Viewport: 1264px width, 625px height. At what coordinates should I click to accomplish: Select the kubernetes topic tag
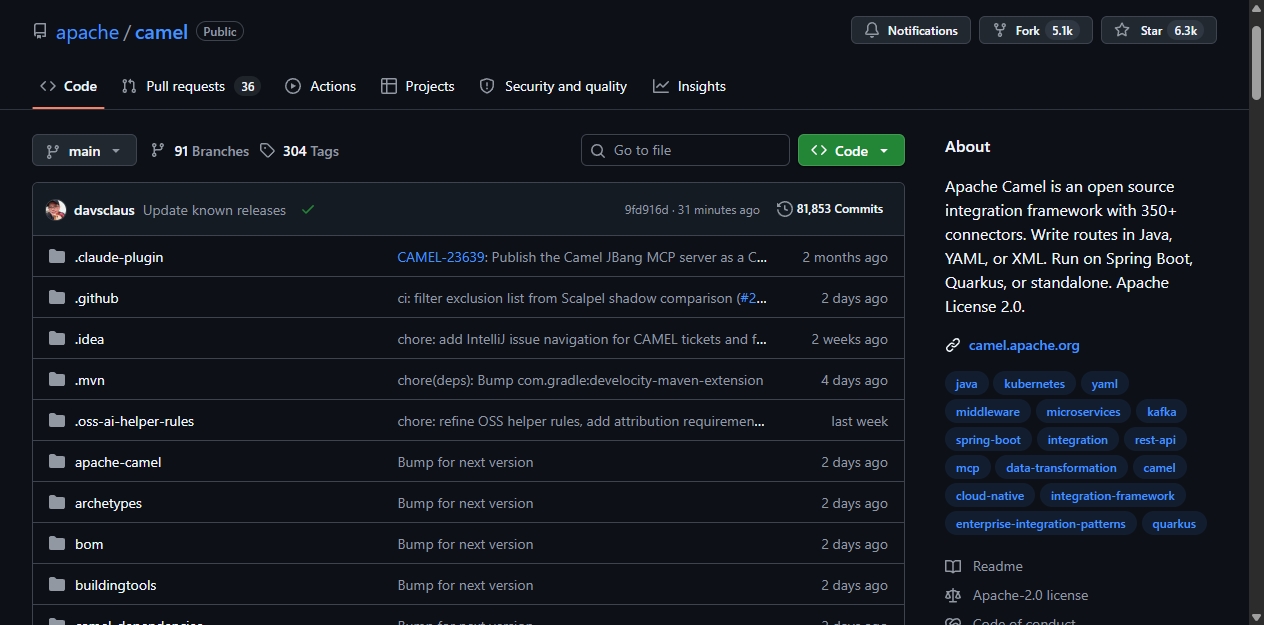1034,384
